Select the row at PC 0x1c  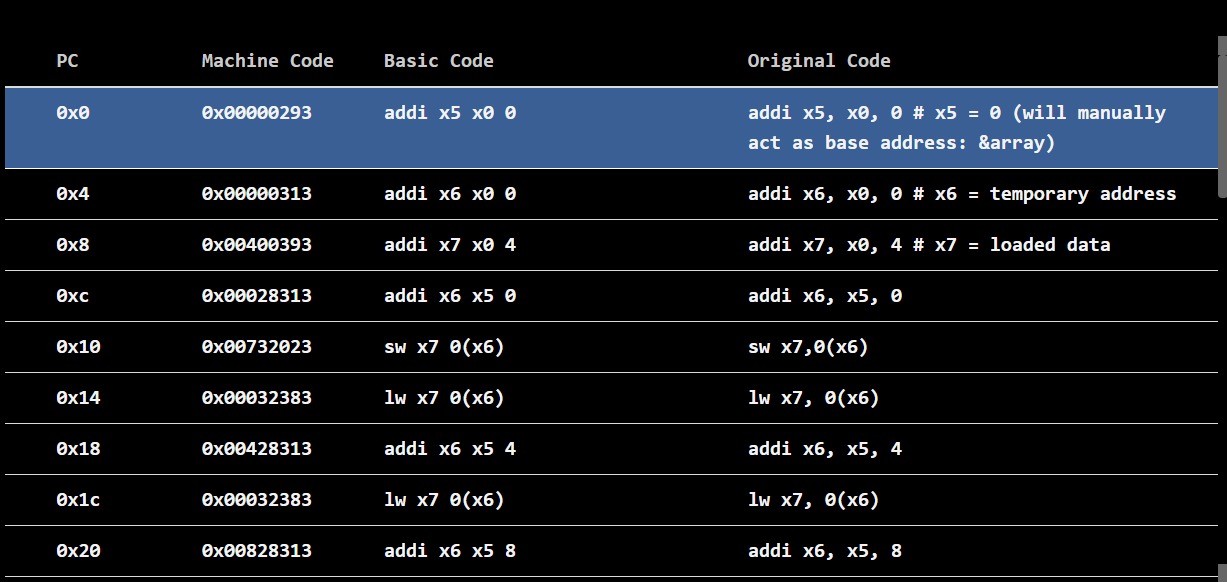pyautogui.click(x=612, y=500)
